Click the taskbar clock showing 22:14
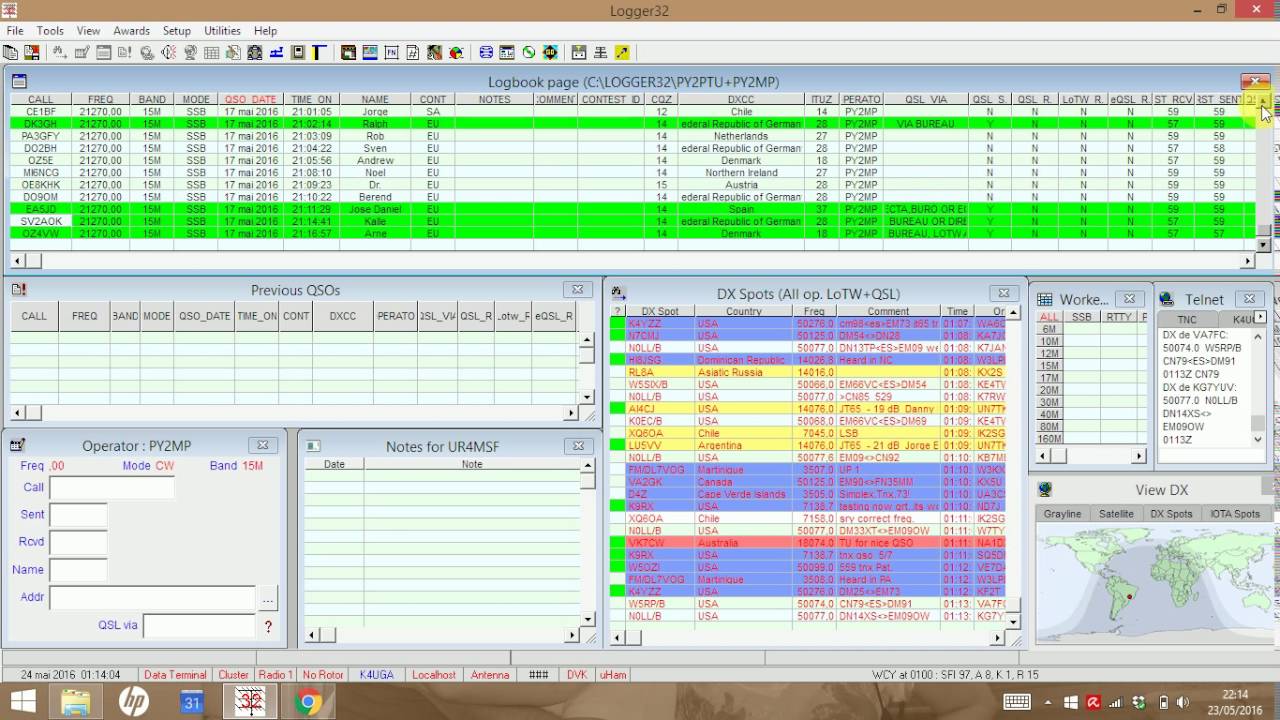Screen dimensions: 1280x720 pos(1235,694)
